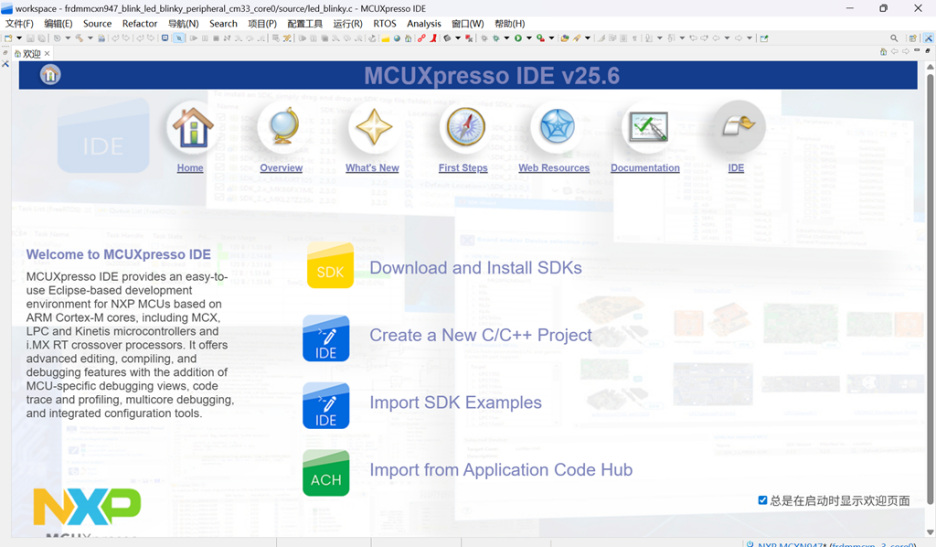The height and width of the screenshot is (547, 936).
Task: Click the IDE icon beside Create a New C/C++ Project
Action: click(x=326, y=338)
